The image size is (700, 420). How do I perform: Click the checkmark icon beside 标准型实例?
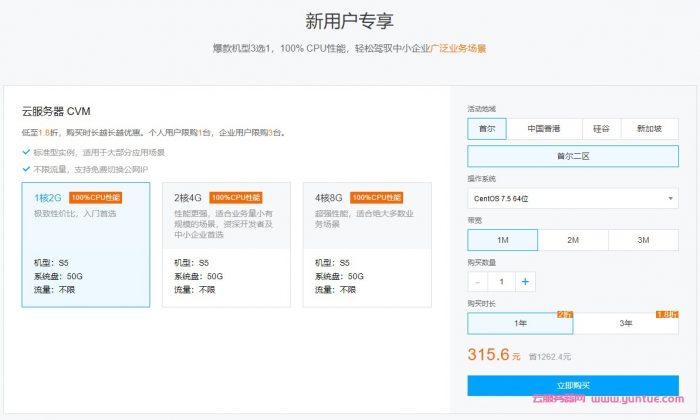point(26,152)
